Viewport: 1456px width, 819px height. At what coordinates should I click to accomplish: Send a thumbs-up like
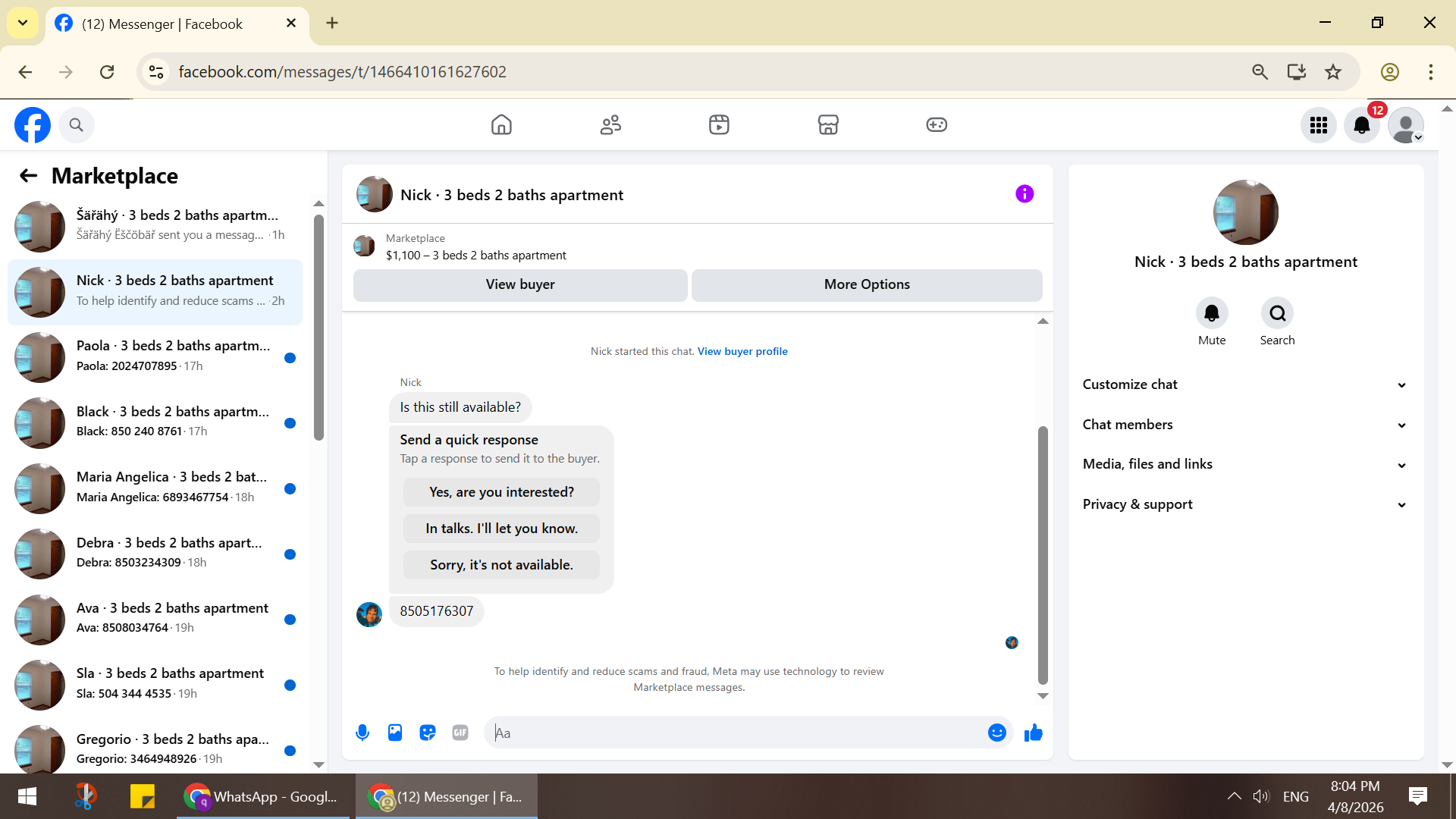click(1033, 733)
